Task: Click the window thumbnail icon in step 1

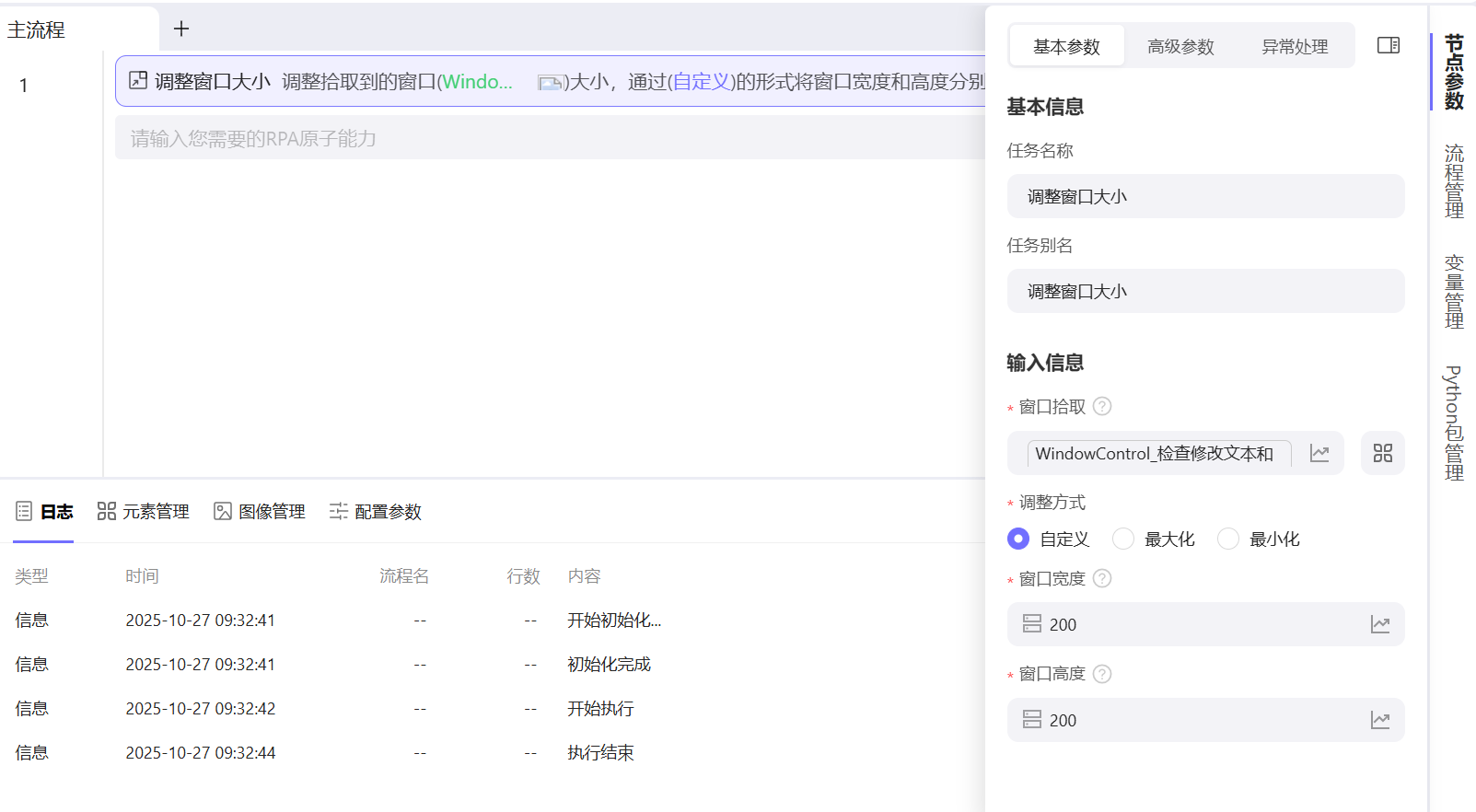Action: tap(550, 83)
